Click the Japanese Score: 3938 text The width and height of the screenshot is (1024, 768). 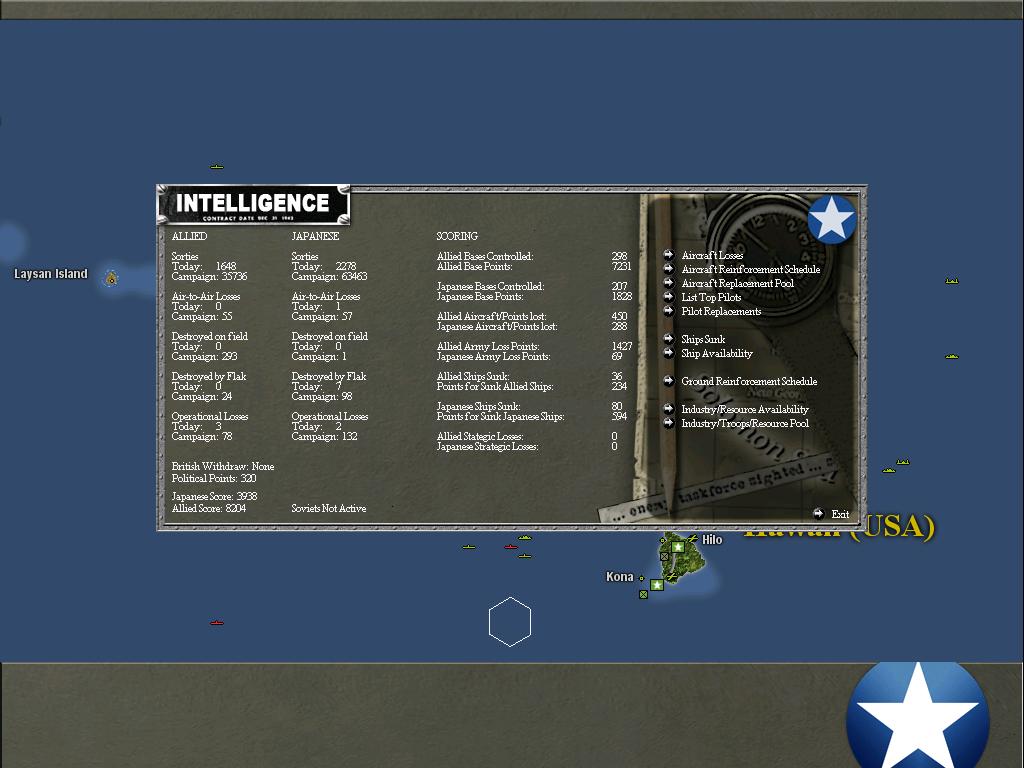coord(214,496)
